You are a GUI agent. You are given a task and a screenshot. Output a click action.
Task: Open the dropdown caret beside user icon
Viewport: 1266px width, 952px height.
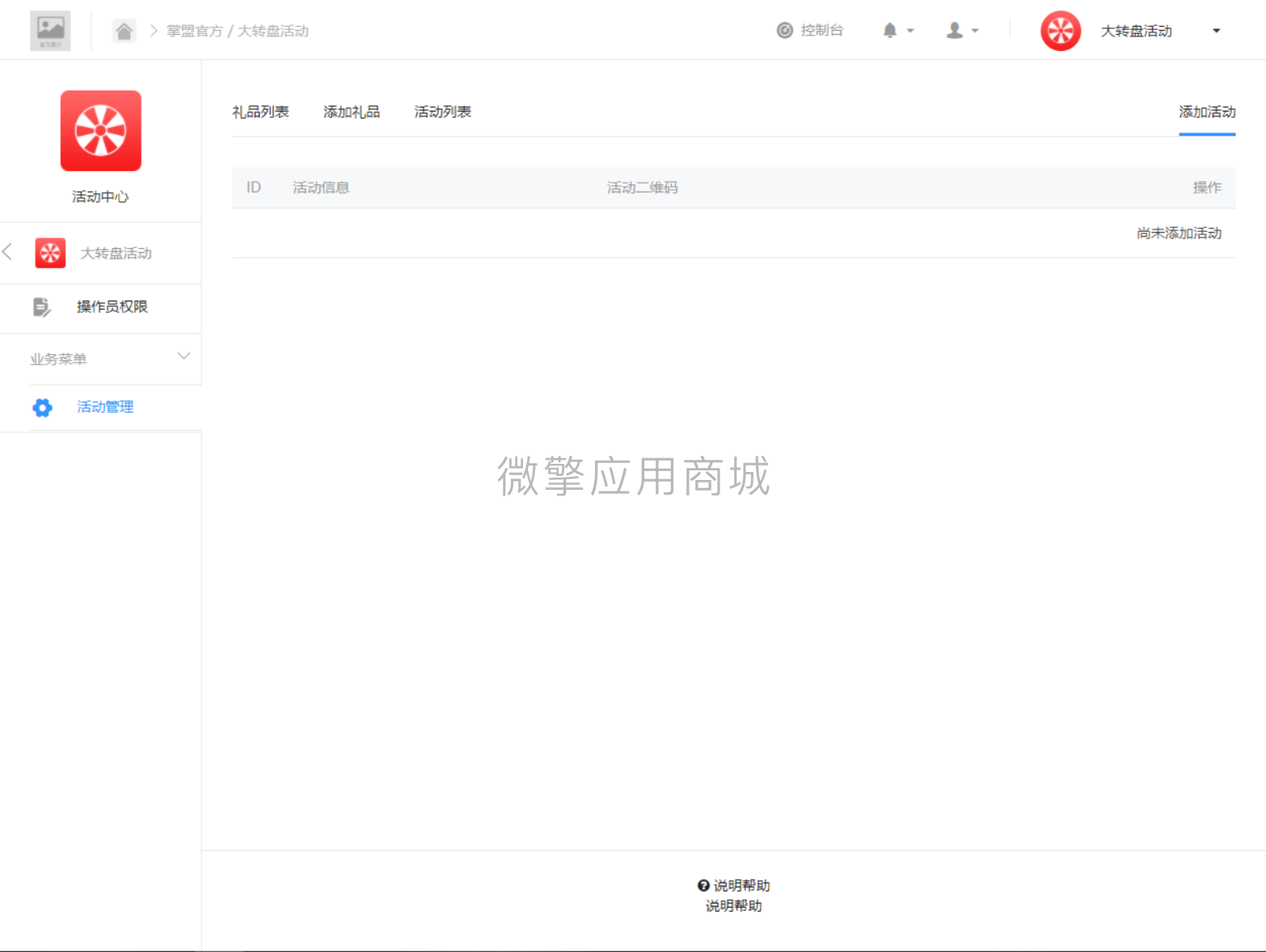click(975, 31)
